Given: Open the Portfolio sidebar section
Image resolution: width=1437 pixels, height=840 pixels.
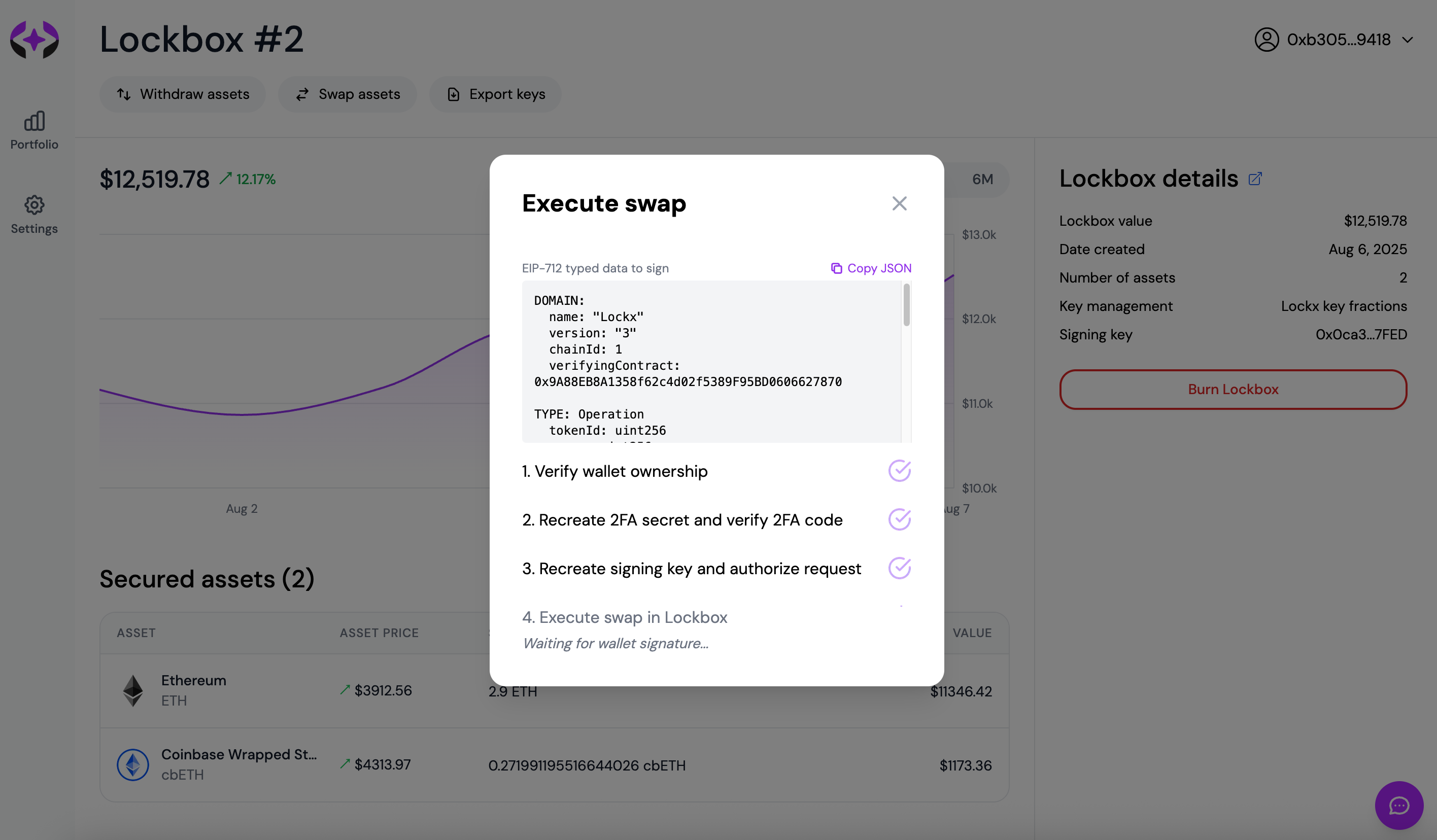Looking at the screenshot, I should (34, 130).
